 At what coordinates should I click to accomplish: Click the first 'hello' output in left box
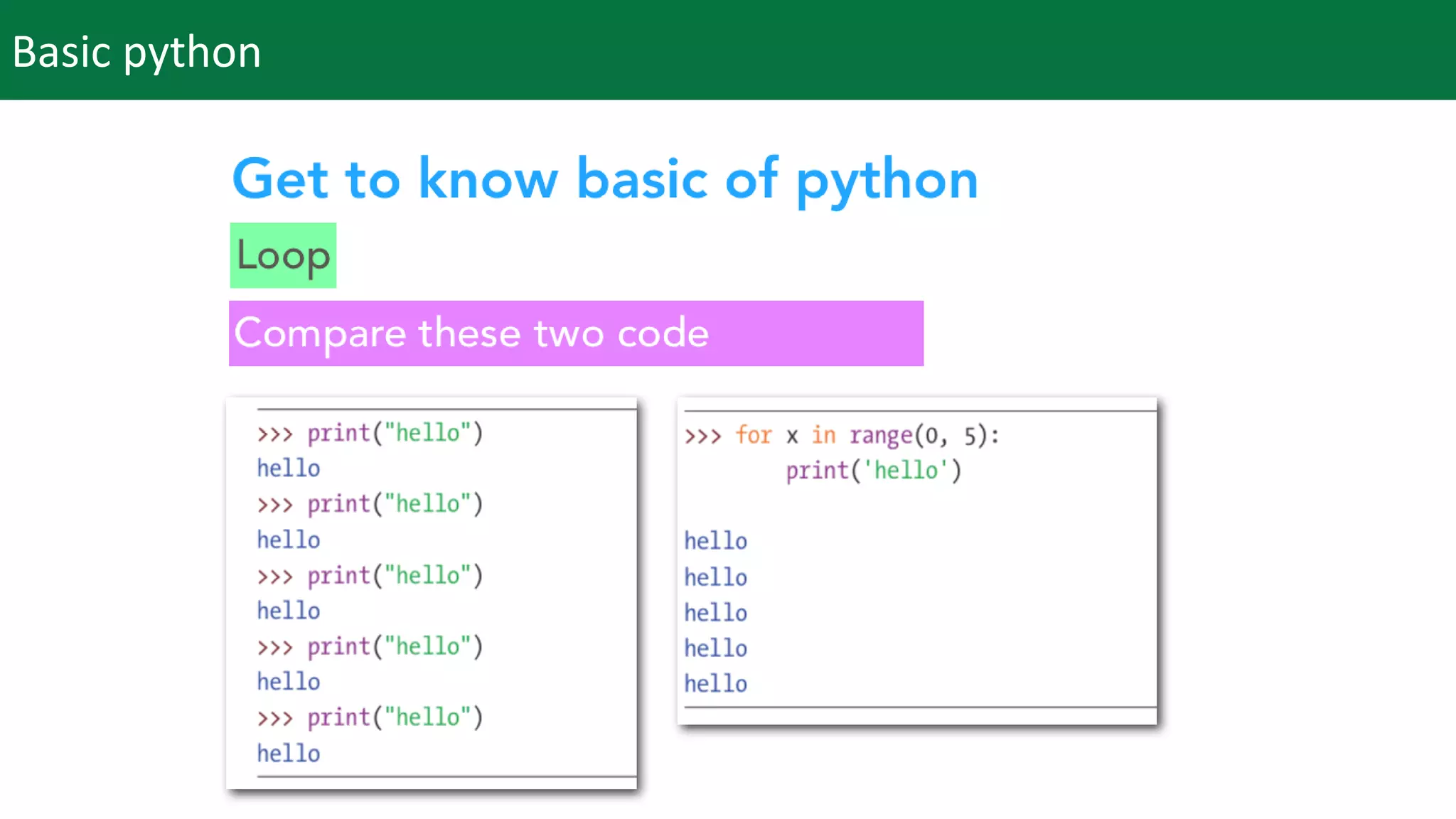289,469
